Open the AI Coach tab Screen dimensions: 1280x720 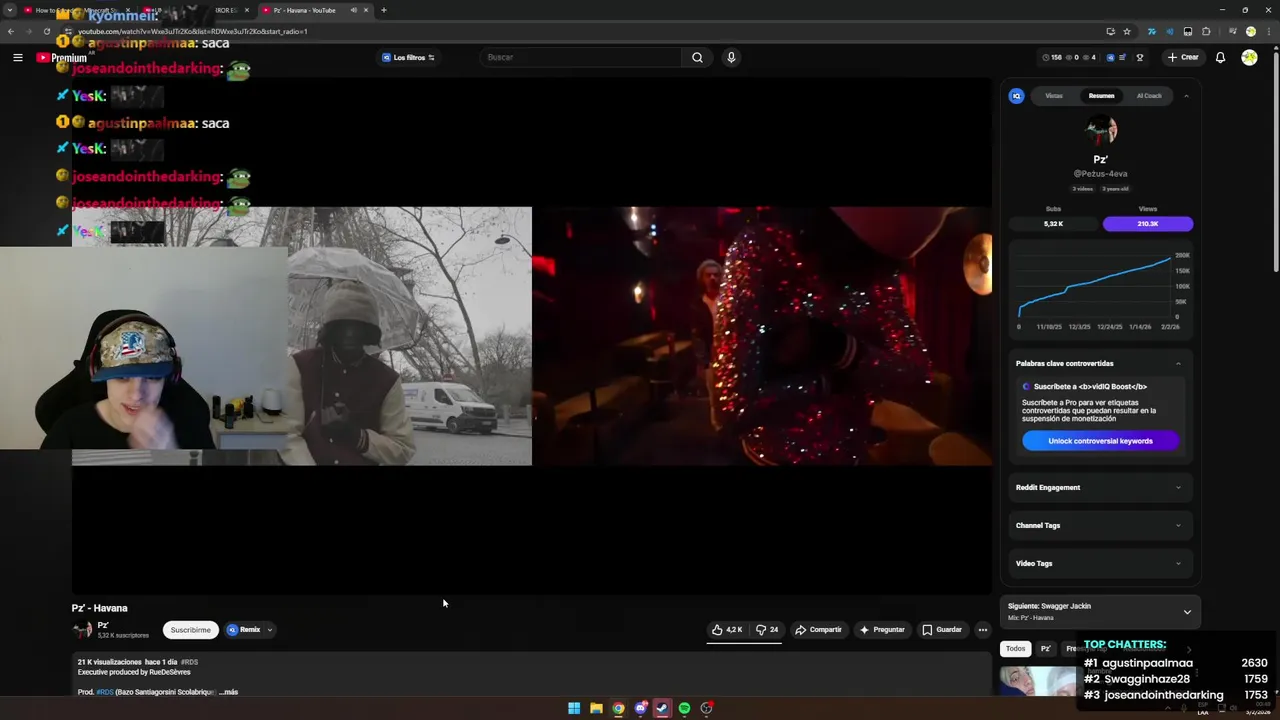[1149, 96]
